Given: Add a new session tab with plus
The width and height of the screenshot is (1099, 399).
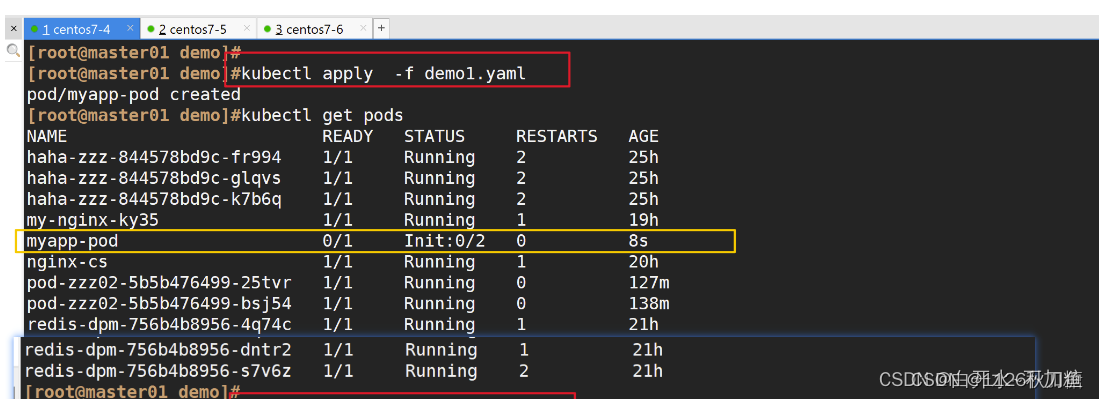Looking at the screenshot, I should [x=381, y=29].
